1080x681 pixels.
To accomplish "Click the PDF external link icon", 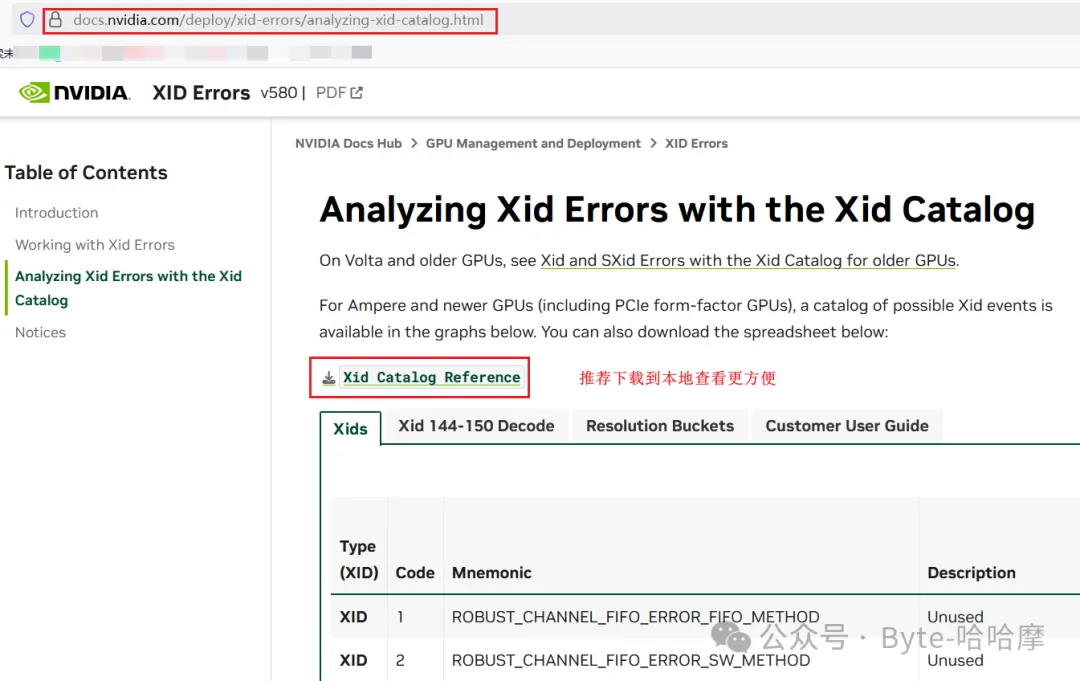I will (x=356, y=93).
